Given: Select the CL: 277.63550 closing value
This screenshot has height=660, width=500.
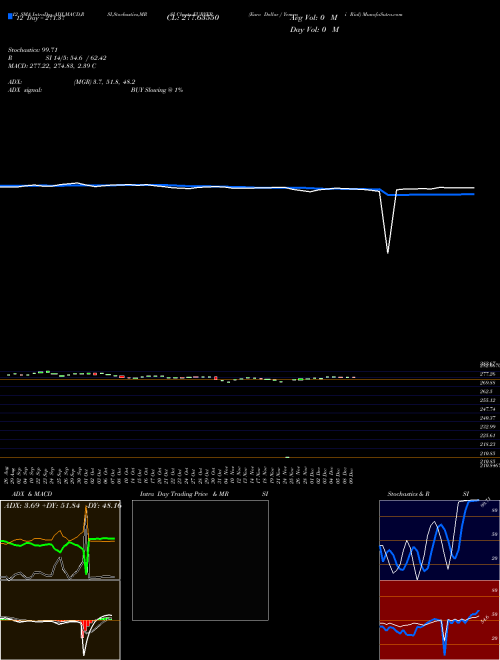Looking at the screenshot, I should click(x=193, y=18).
